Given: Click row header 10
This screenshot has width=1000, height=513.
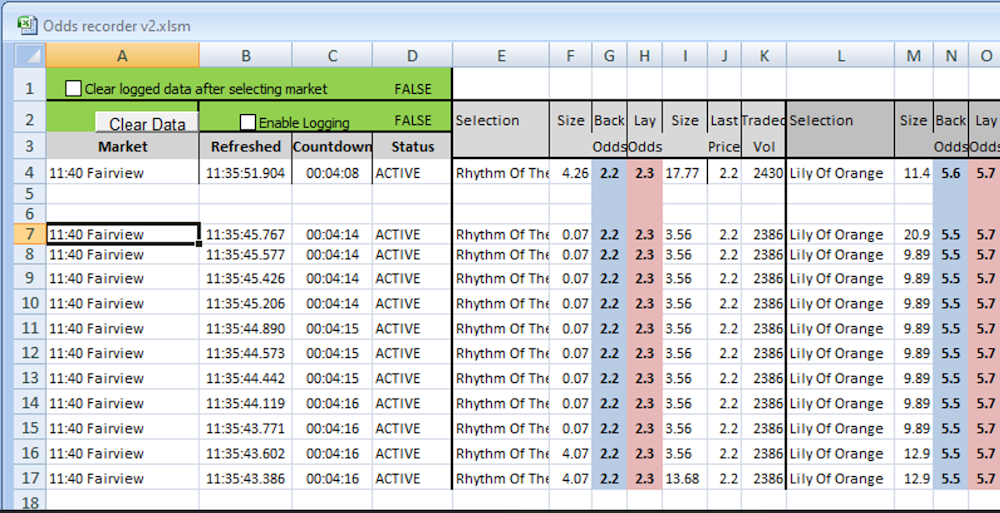Looking at the screenshot, I should point(29,303).
